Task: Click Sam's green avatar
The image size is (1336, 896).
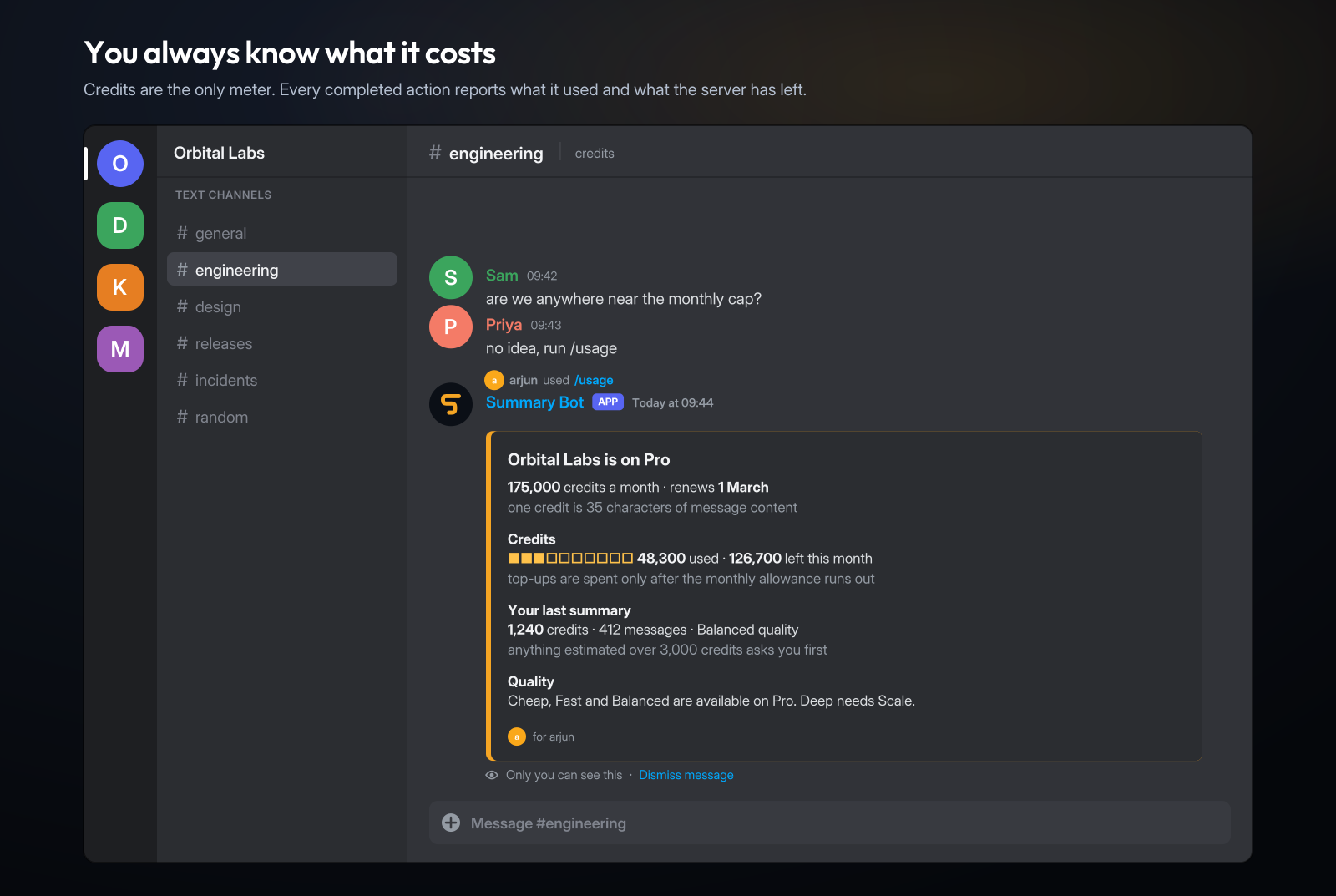Action: (x=451, y=277)
